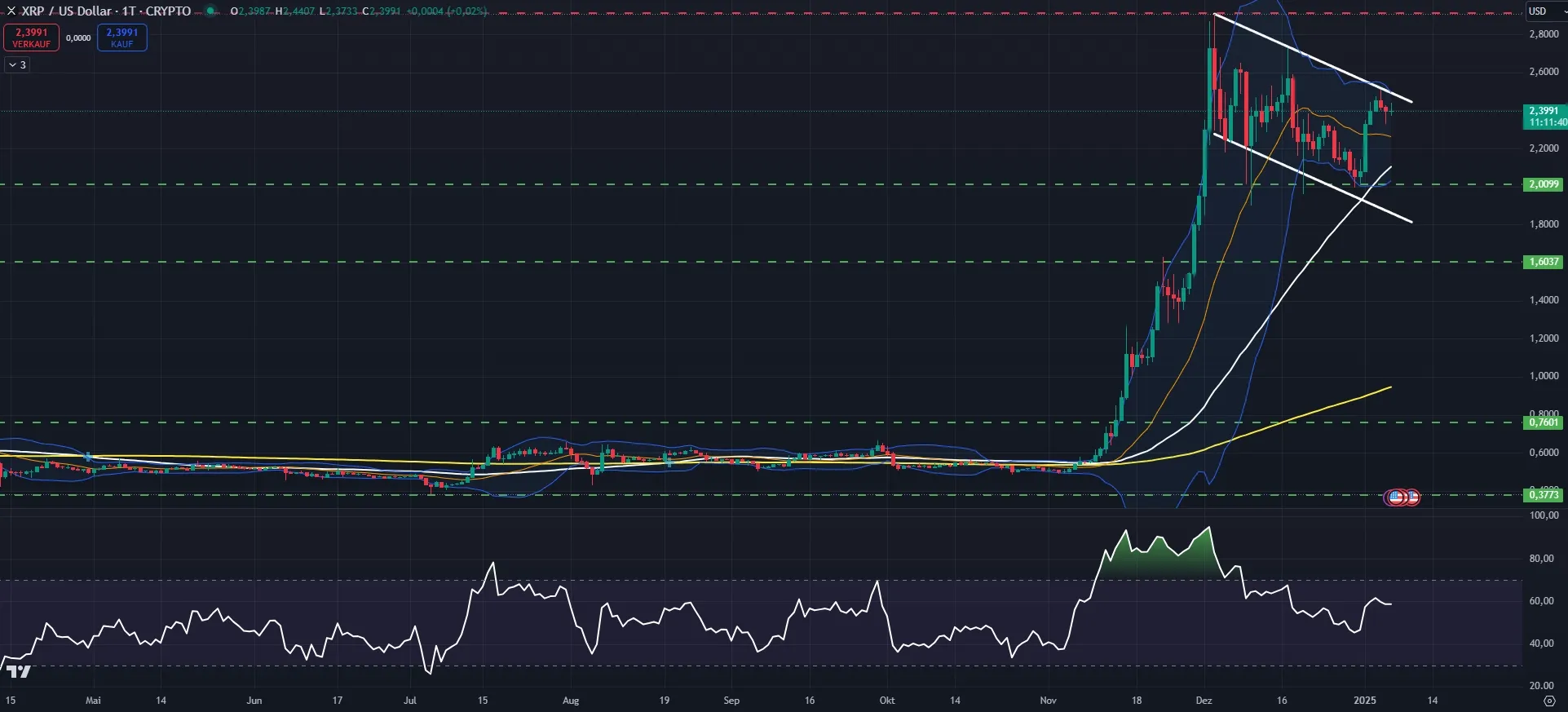Viewport: 1568px width, 712px height.
Task: Click 2,2000 on the price axis
Action: coord(1544,148)
